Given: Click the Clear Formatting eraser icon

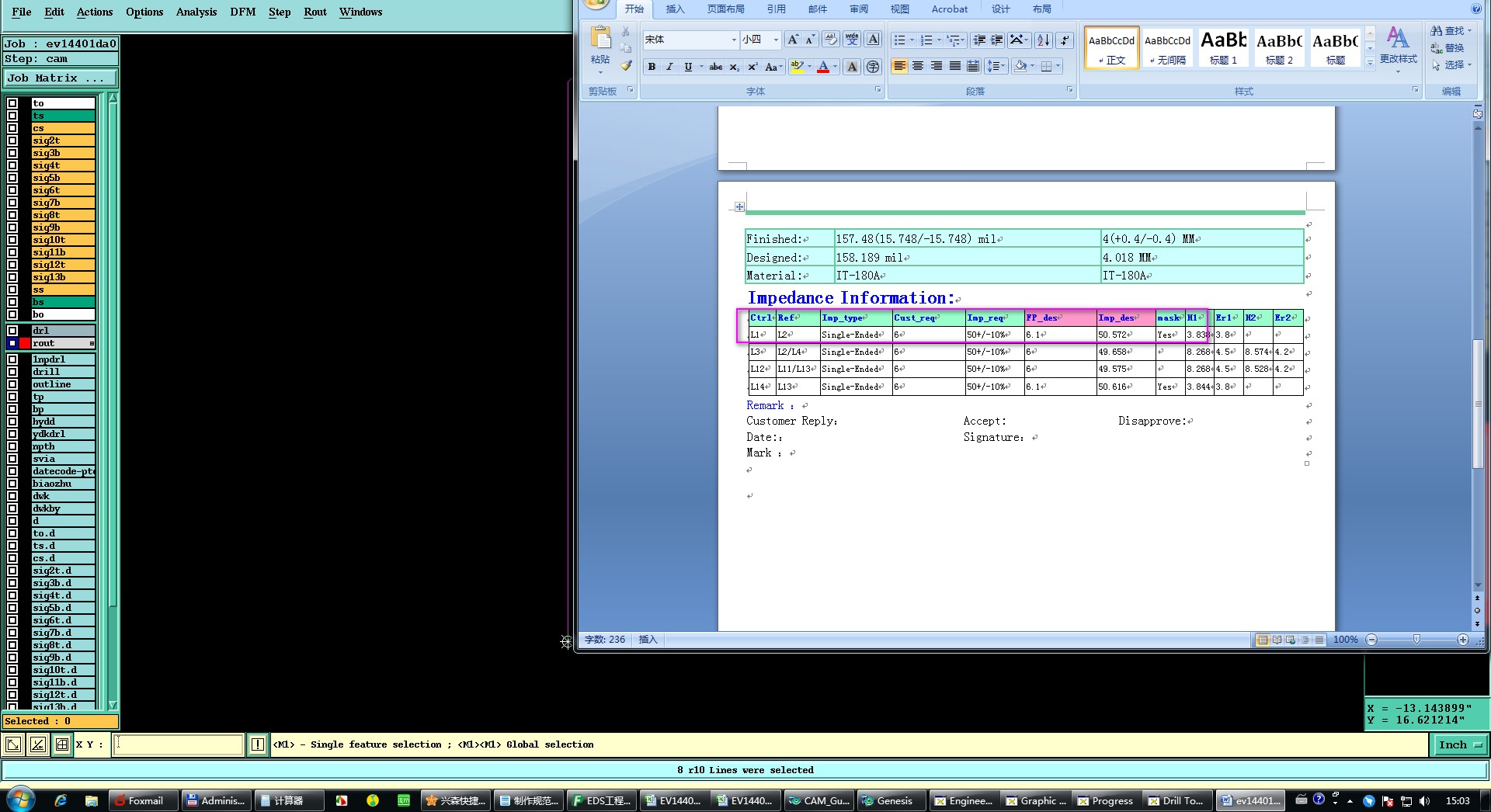Looking at the screenshot, I should (831, 40).
